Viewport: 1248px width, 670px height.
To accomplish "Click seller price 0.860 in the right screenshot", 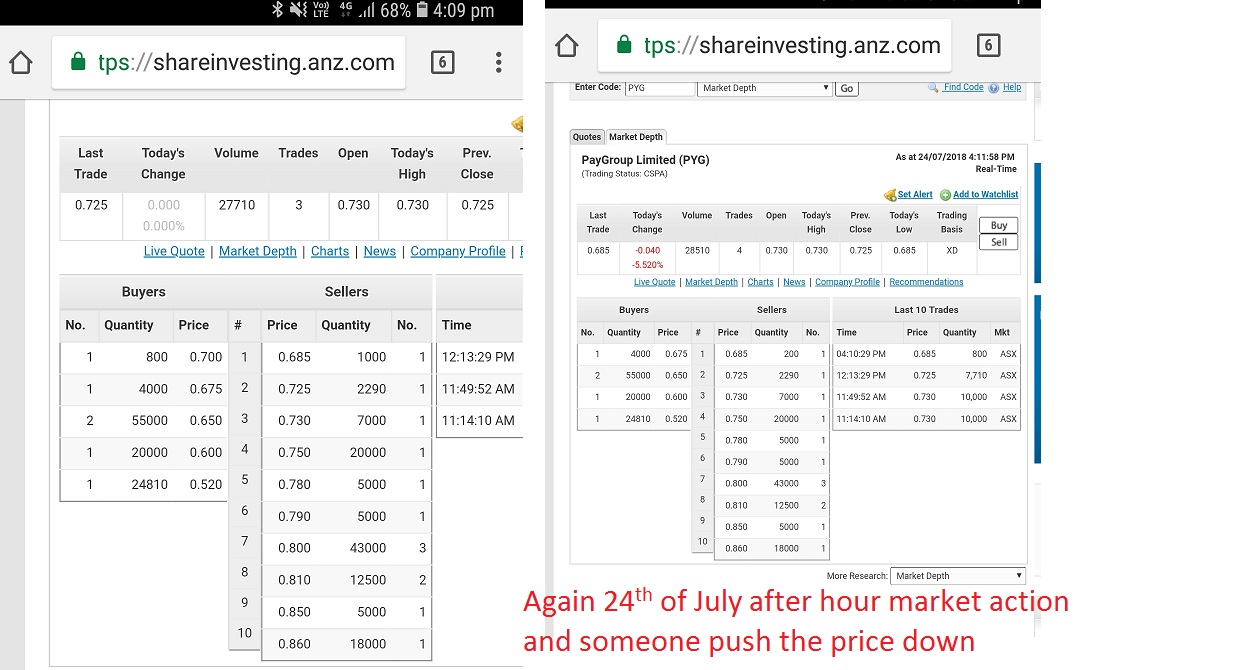I will (x=736, y=548).
